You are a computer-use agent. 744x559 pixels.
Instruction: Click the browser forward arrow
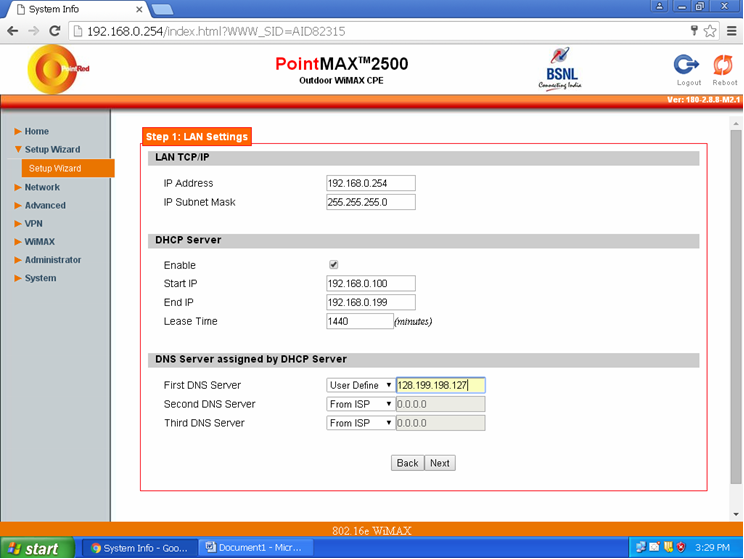34,31
